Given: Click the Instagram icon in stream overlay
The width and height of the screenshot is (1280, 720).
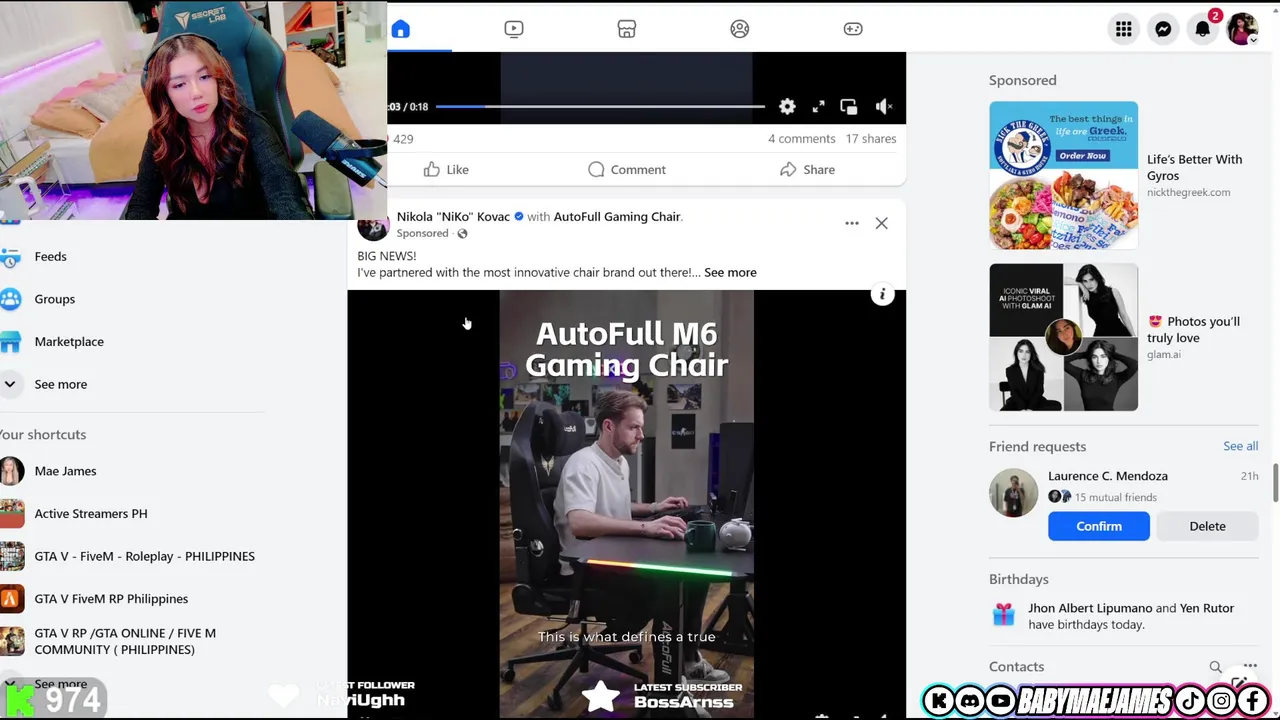Looking at the screenshot, I should [1221, 701].
